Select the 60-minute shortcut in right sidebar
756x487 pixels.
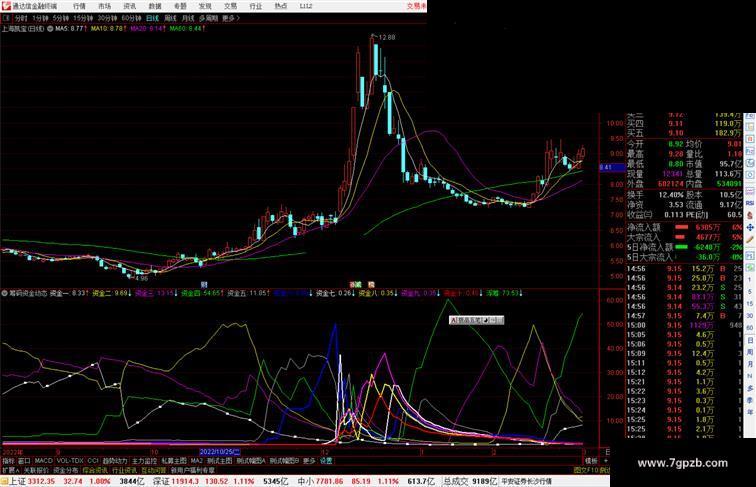click(x=750, y=328)
